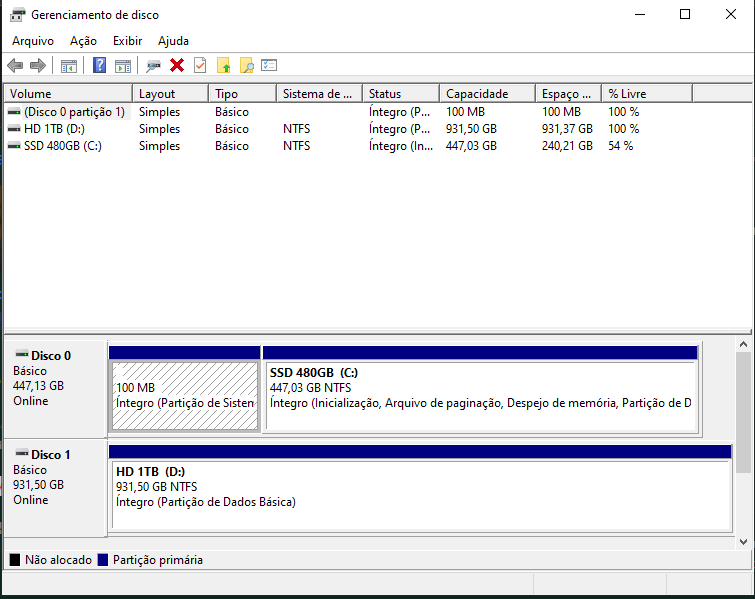Viewport: 755px width, 599px height.
Task: Click the folder with magnifier icon
Action: (x=247, y=65)
